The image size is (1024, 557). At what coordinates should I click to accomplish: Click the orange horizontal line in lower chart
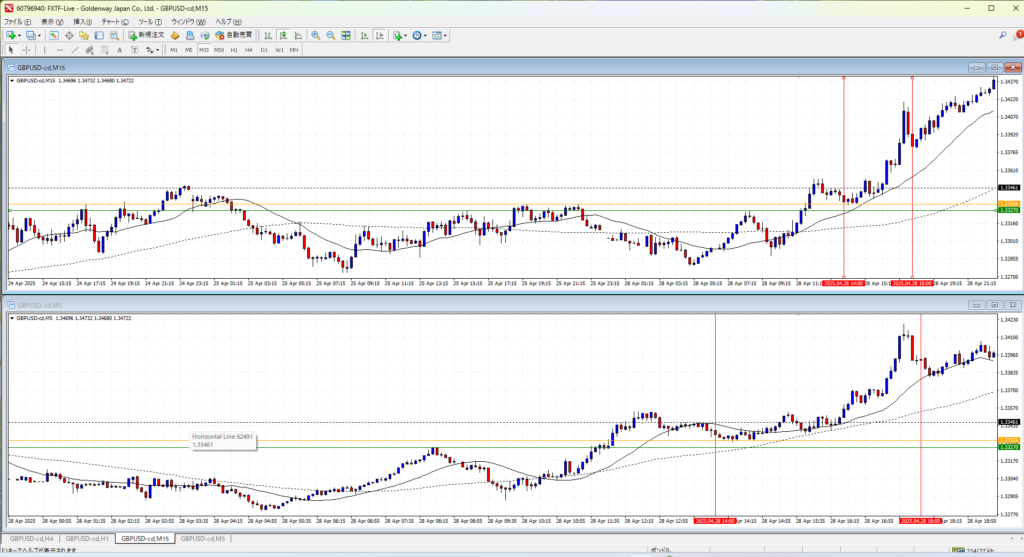click(500, 441)
